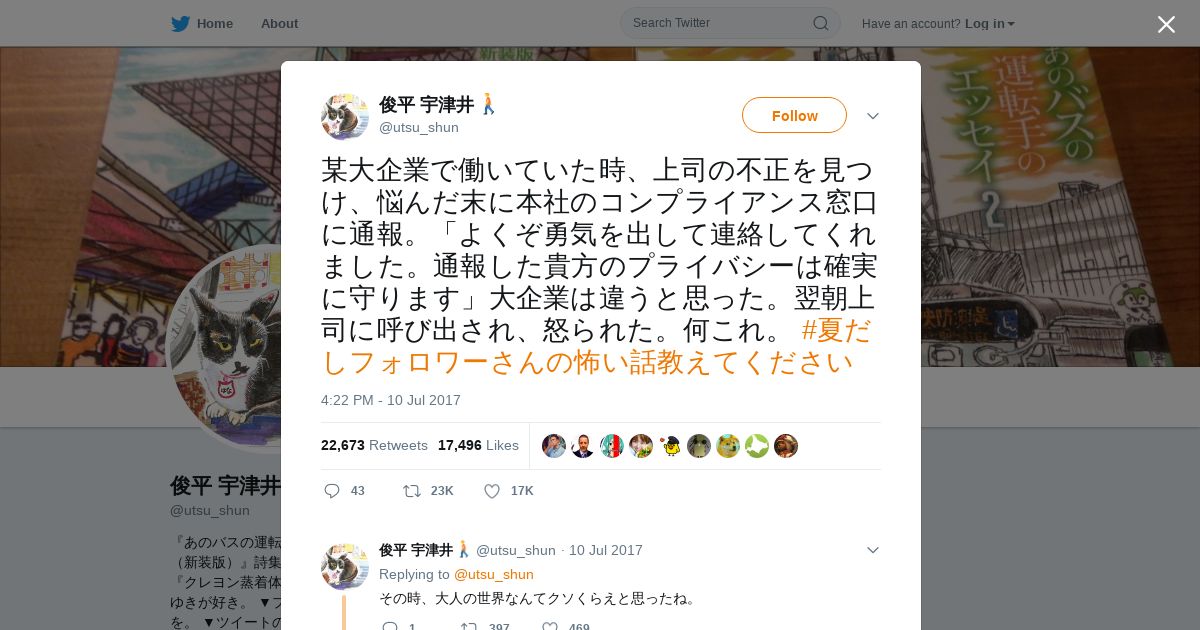Click the search magnifier icon
This screenshot has height=630, width=1200.
tap(820, 23)
